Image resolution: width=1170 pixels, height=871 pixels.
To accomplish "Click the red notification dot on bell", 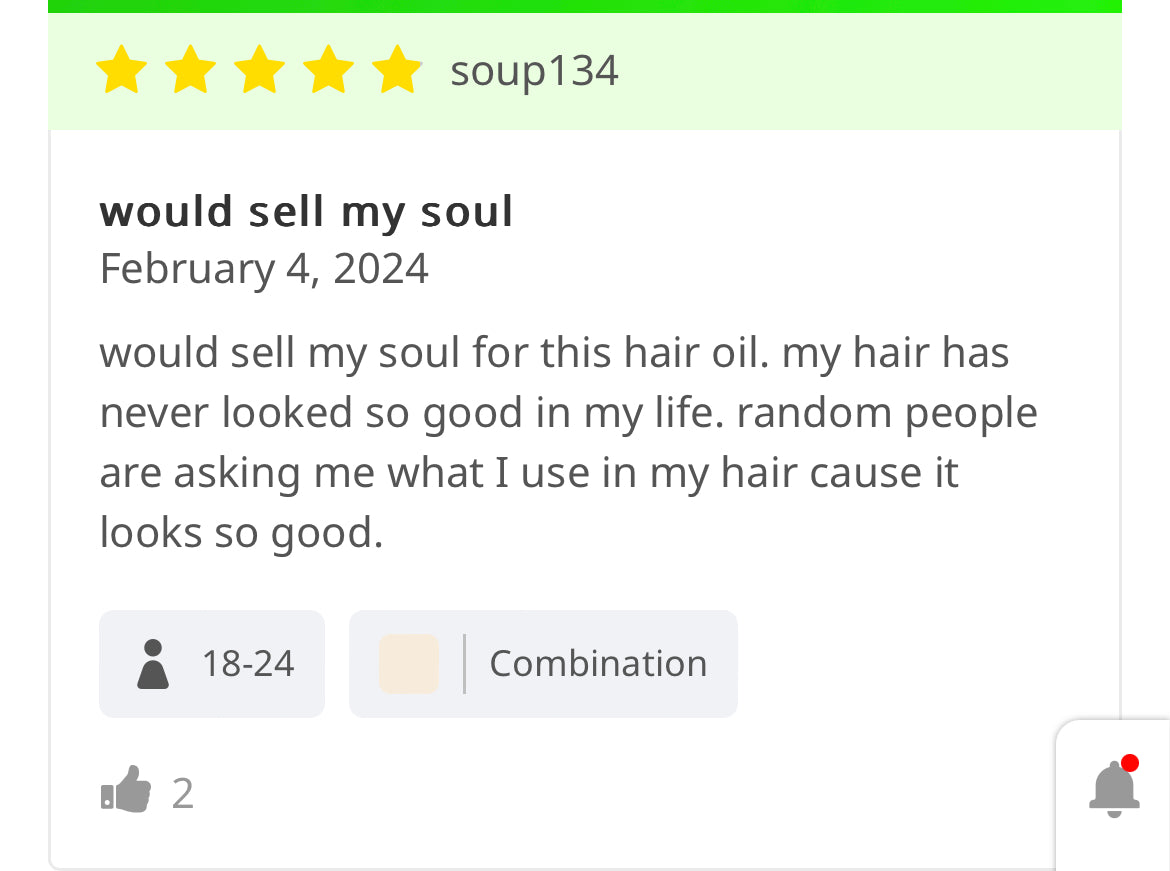I will tap(1130, 763).
